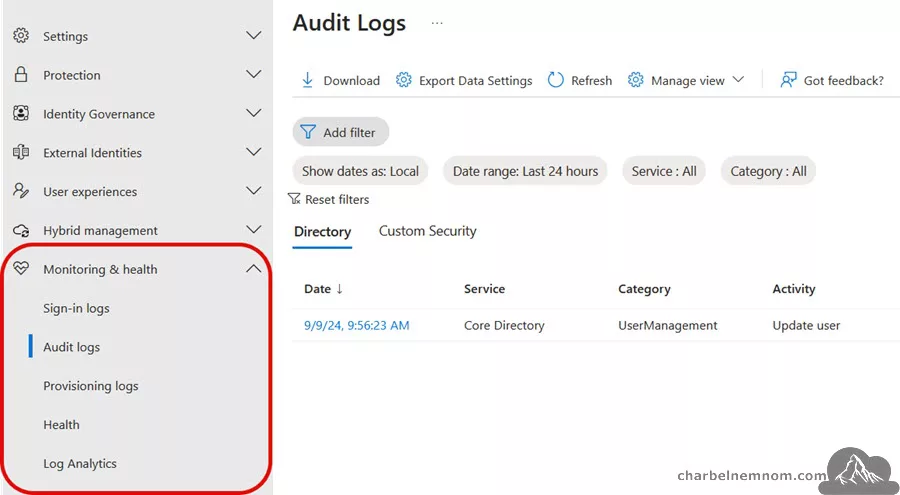Screen dimensions: 900x495
Task: Click the Got feedback? label
Action: click(843, 81)
